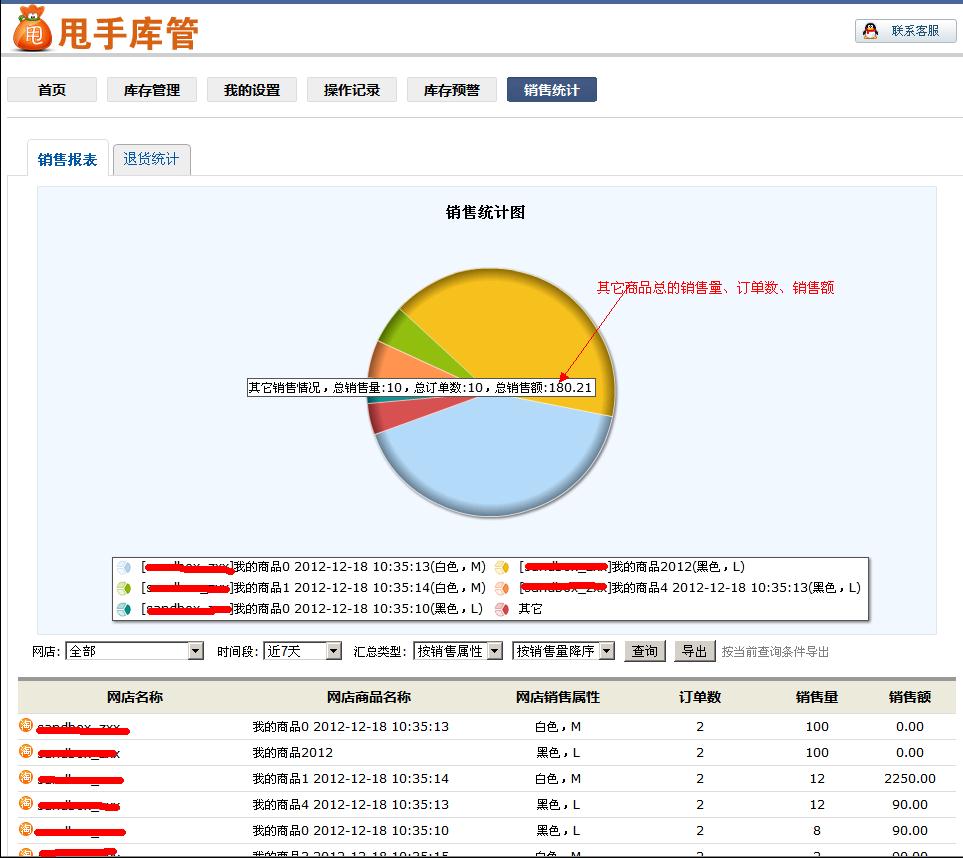Viewport: 963px width, 858px height.
Task: Click sales quantity 8 in the table
Action: 817,830
